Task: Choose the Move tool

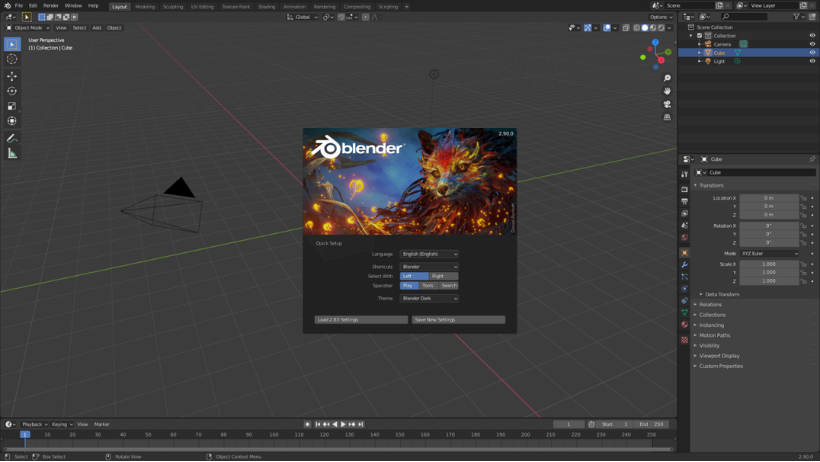Action: click(x=12, y=76)
